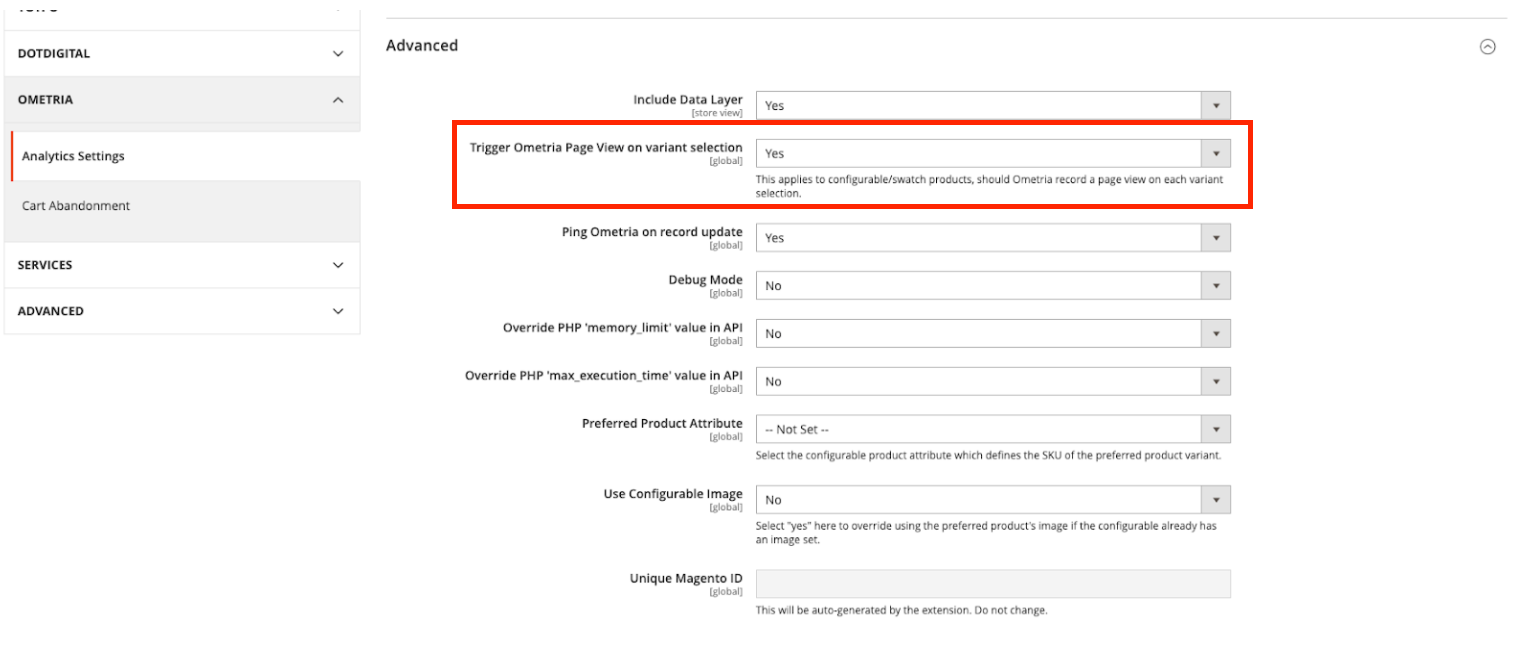Click the 'This will be auto-generated' note
This screenshot has height=652, width=1516.
tap(901, 610)
